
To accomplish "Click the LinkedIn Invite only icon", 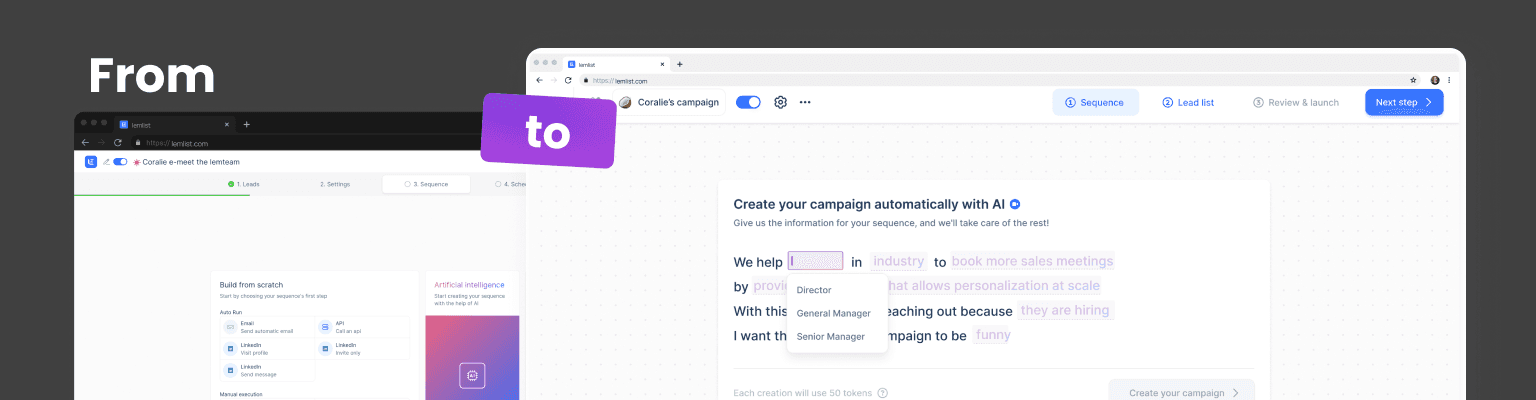I will (326, 349).
